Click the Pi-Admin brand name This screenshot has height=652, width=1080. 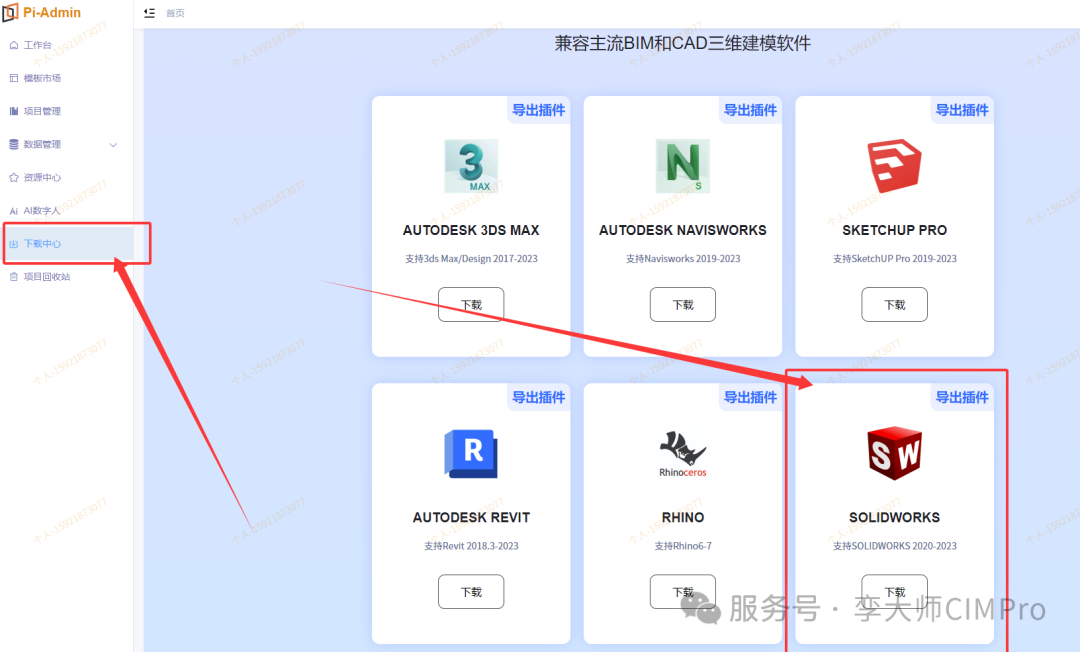coord(52,12)
